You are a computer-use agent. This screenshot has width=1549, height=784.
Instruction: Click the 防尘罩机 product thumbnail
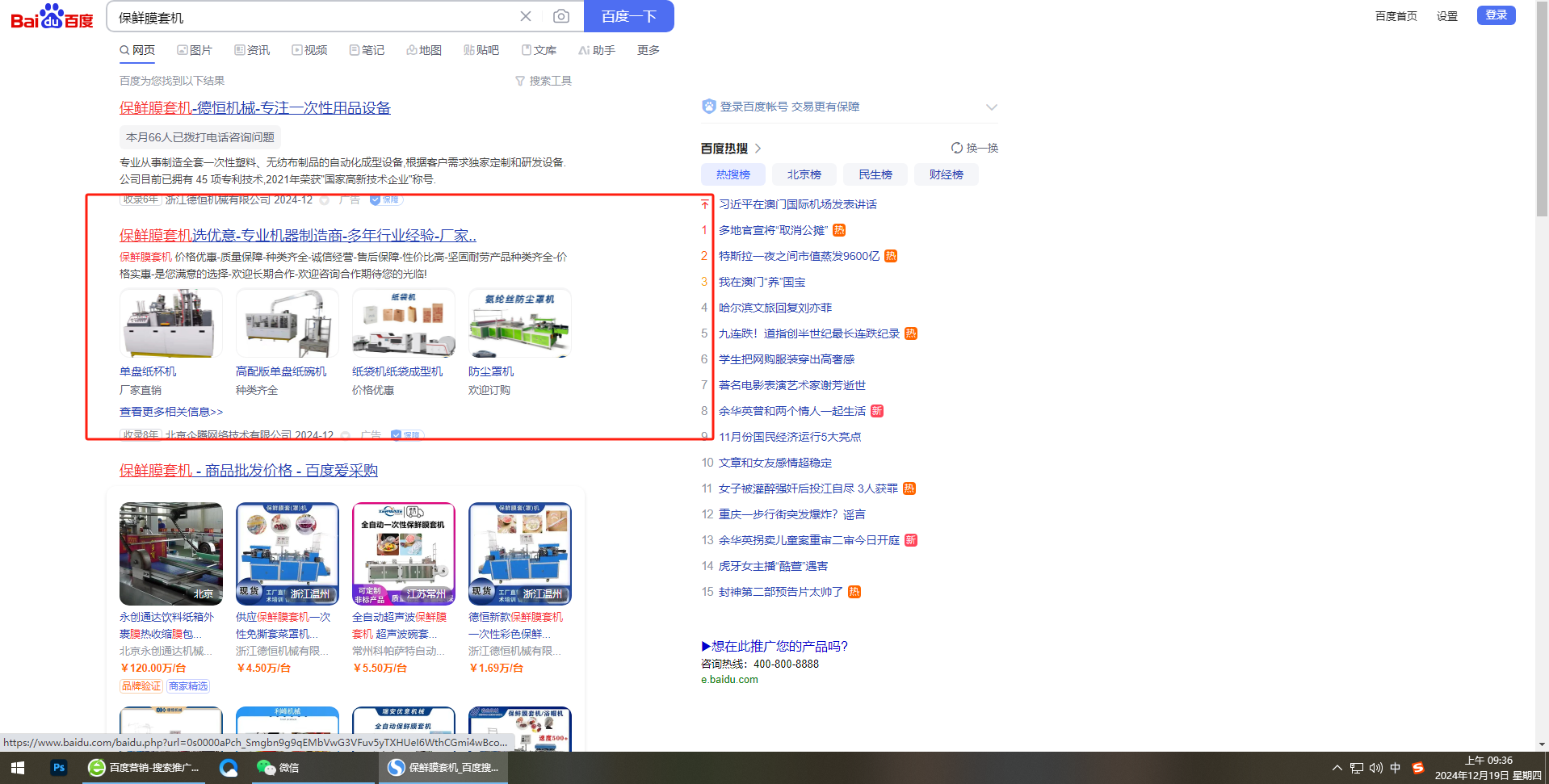pyautogui.click(x=520, y=323)
